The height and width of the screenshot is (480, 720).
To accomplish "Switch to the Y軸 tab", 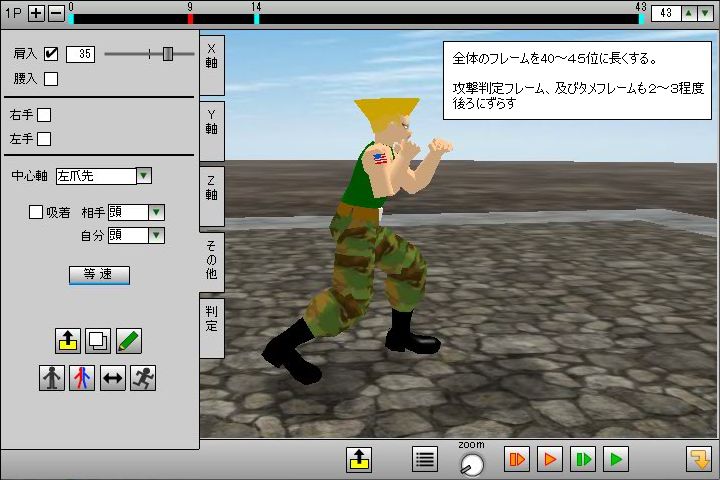I will [x=212, y=130].
